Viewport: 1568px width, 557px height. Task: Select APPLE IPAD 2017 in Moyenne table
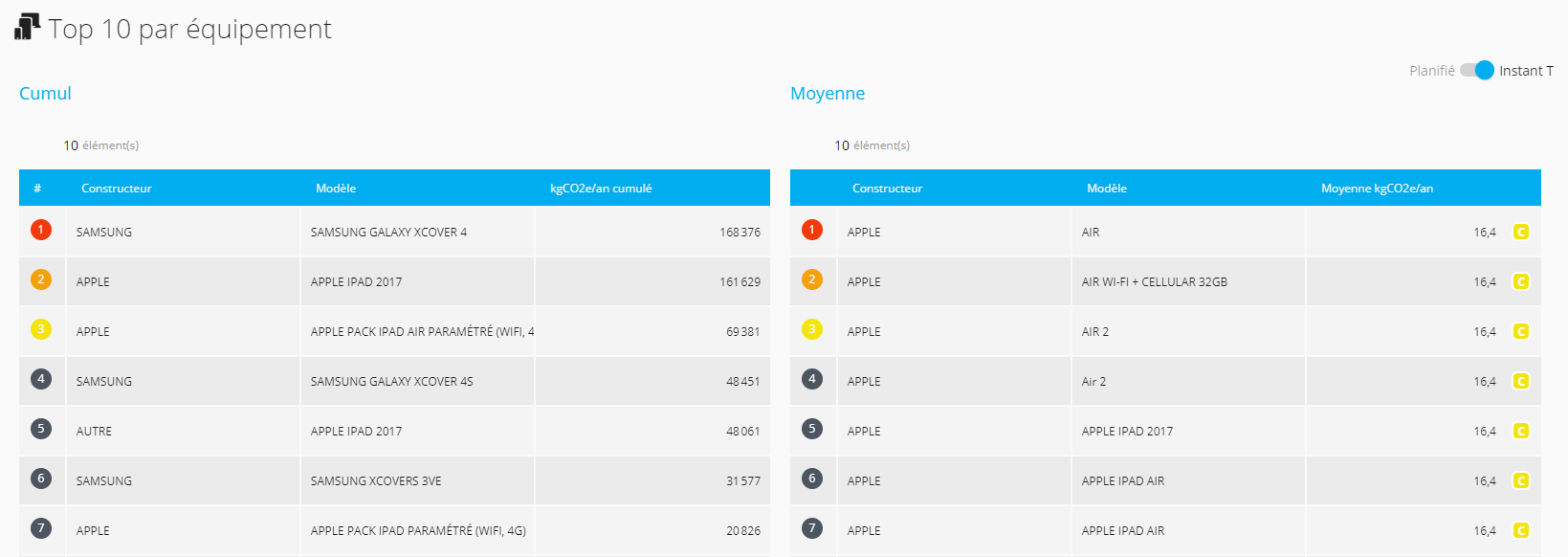(x=1188, y=431)
